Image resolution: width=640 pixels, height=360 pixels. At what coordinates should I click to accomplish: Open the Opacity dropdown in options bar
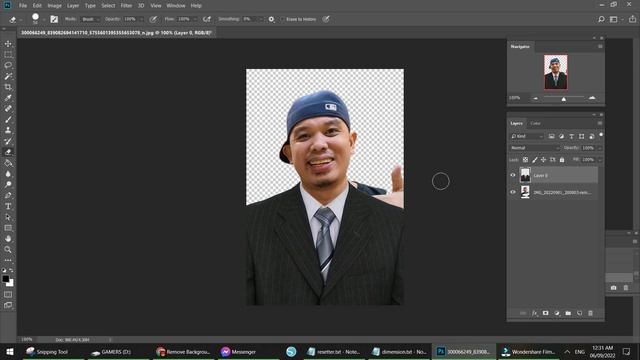tap(142, 19)
